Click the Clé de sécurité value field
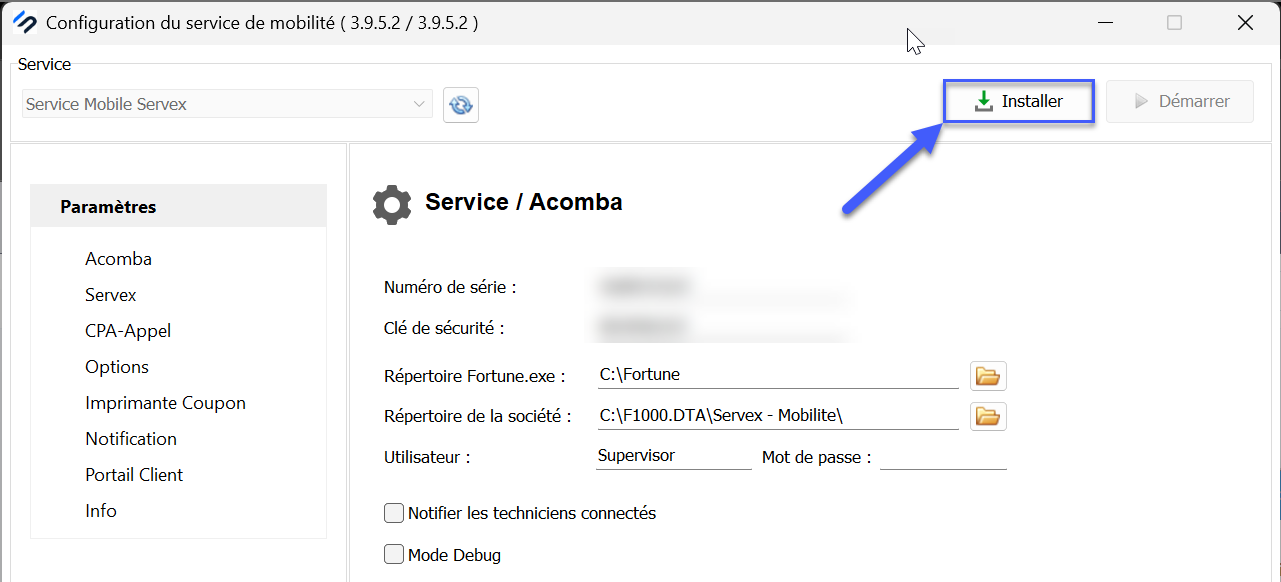Image resolution: width=1281 pixels, height=582 pixels. [722, 327]
